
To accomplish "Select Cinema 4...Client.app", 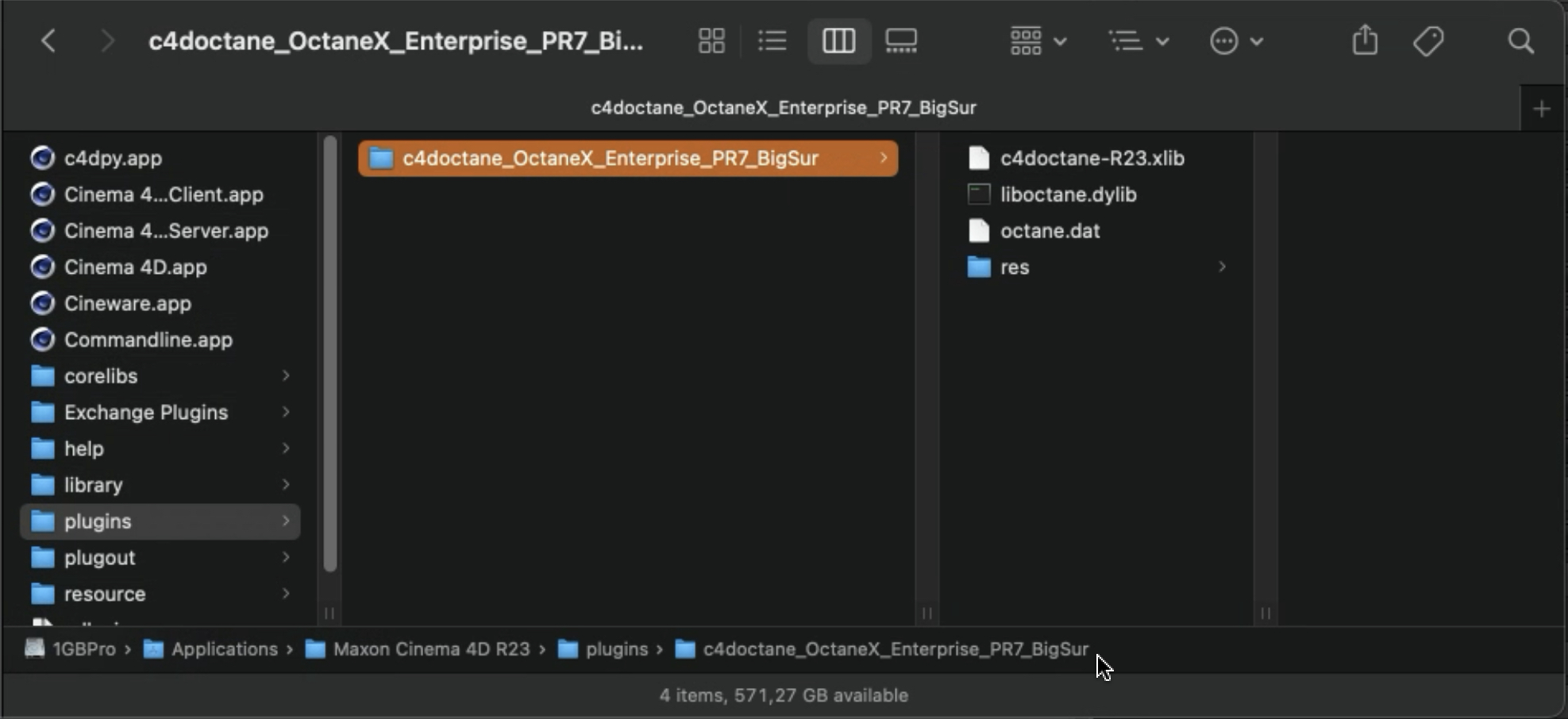I will coord(160,194).
